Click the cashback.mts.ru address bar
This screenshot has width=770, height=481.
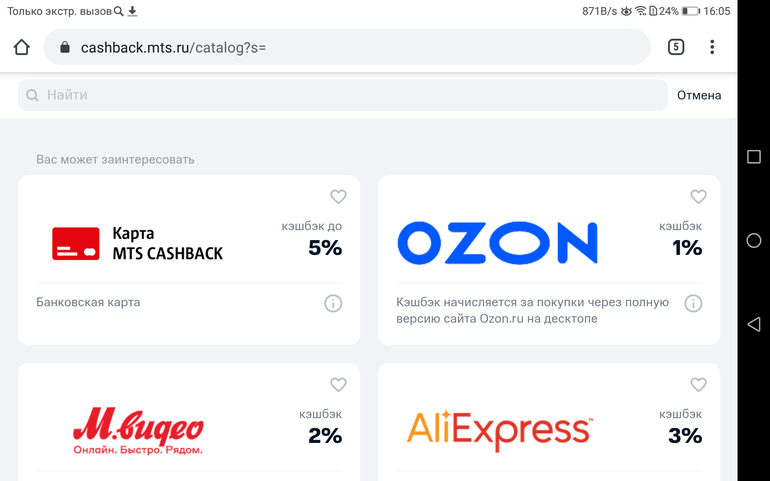pyautogui.click(x=350, y=47)
